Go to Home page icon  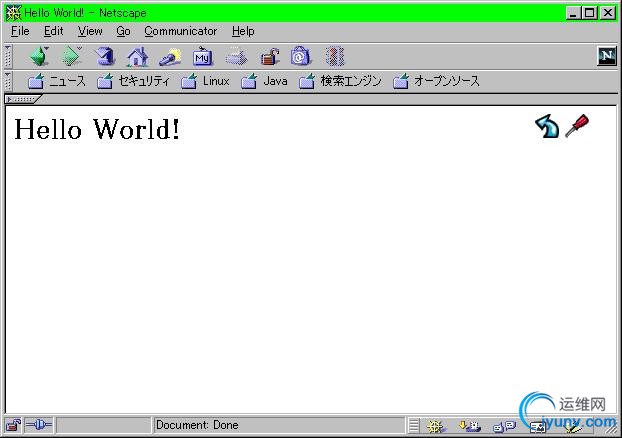(137, 57)
